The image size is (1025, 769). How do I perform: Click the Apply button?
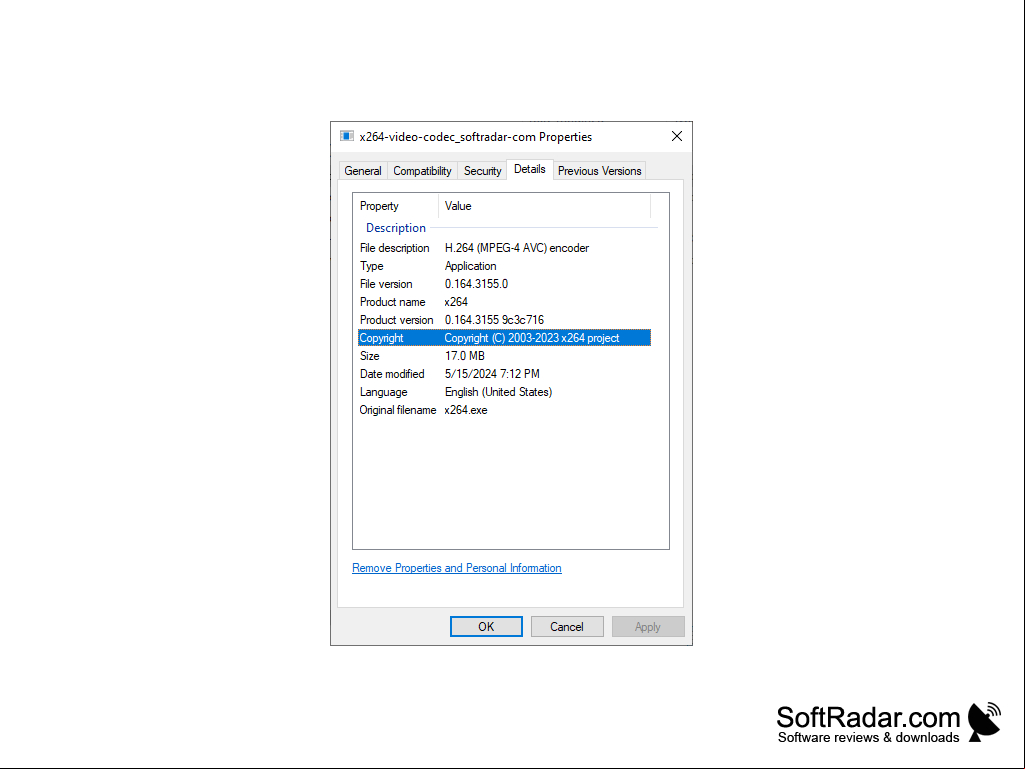click(648, 626)
